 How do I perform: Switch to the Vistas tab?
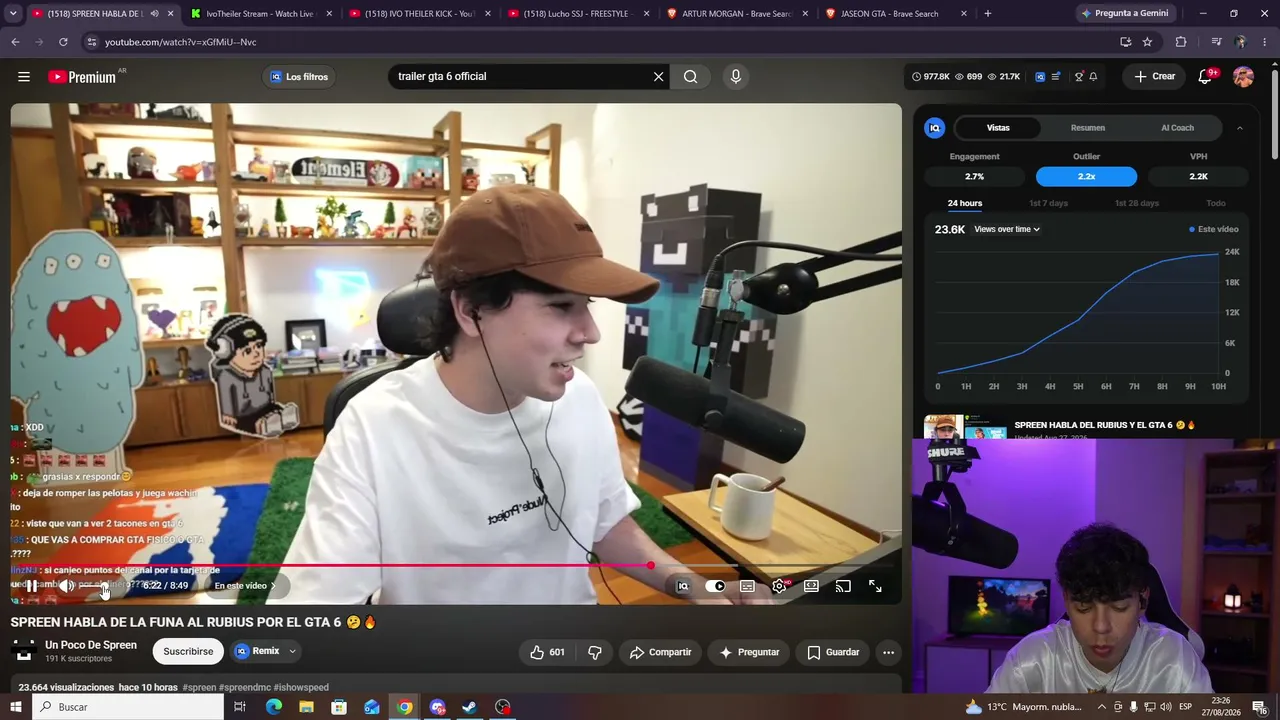[998, 128]
